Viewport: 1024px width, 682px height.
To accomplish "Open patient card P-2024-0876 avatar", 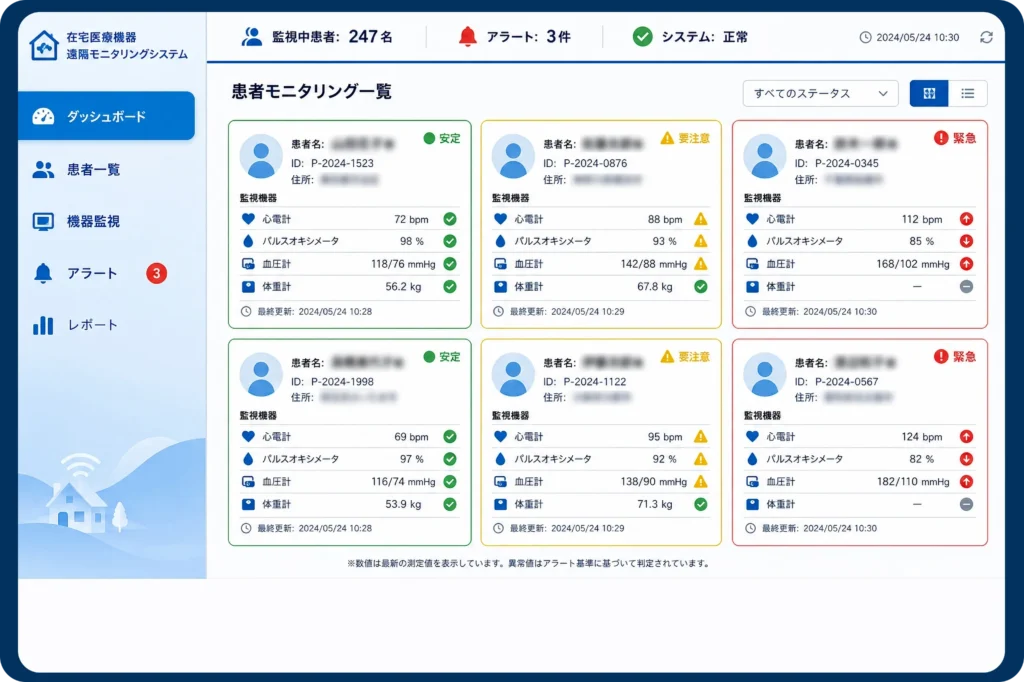I will pyautogui.click(x=513, y=156).
